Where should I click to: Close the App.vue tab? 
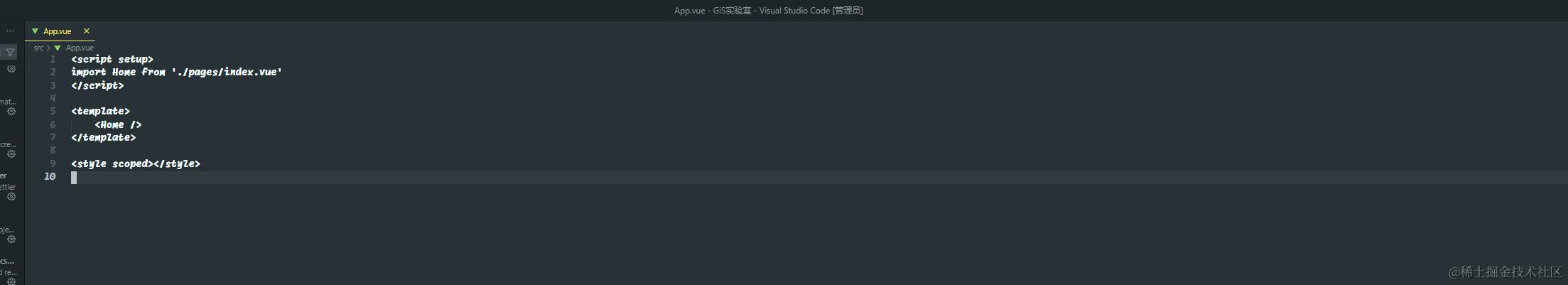[x=87, y=31]
